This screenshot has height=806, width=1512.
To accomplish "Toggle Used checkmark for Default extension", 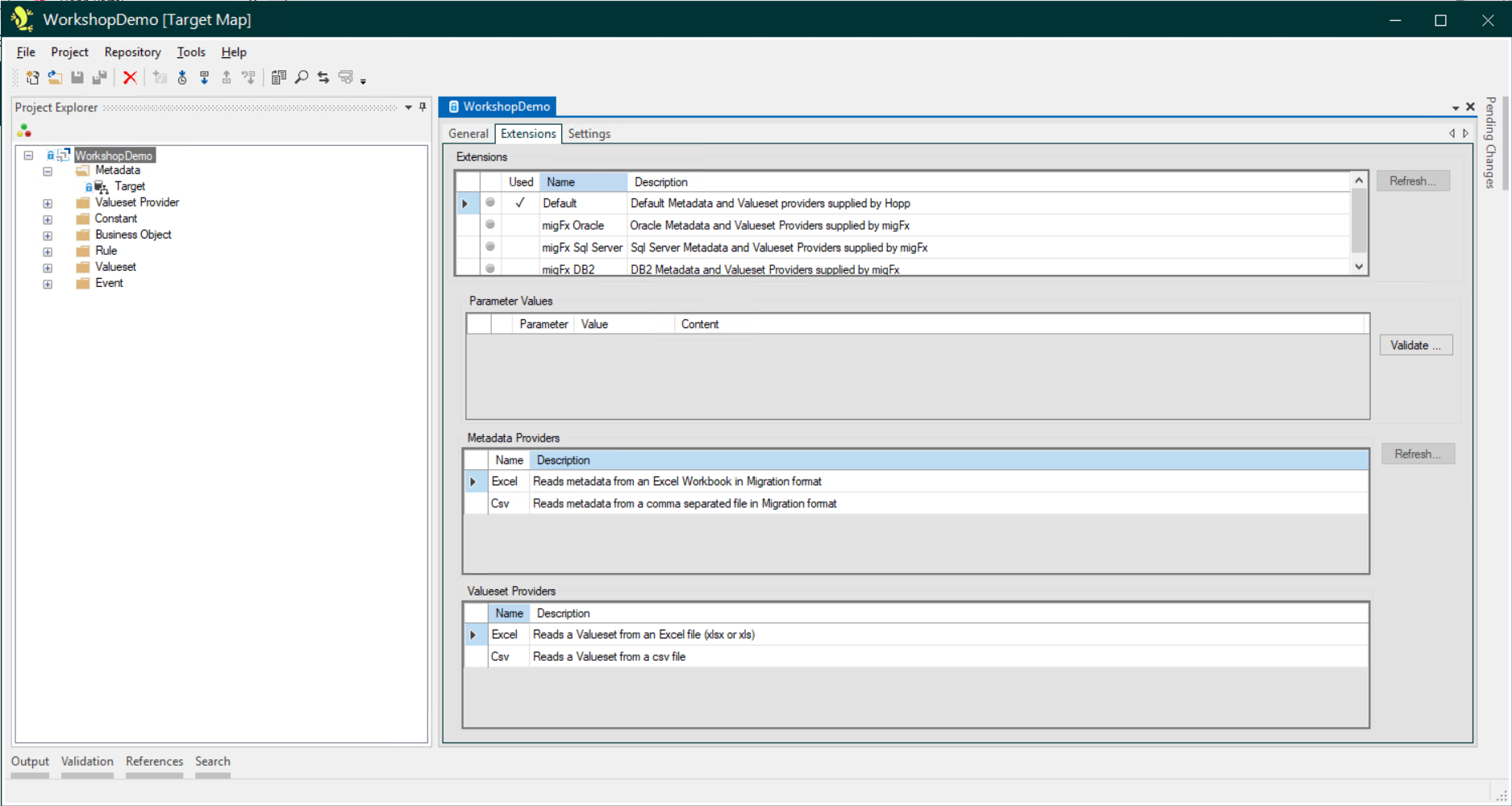I will tap(520, 203).
